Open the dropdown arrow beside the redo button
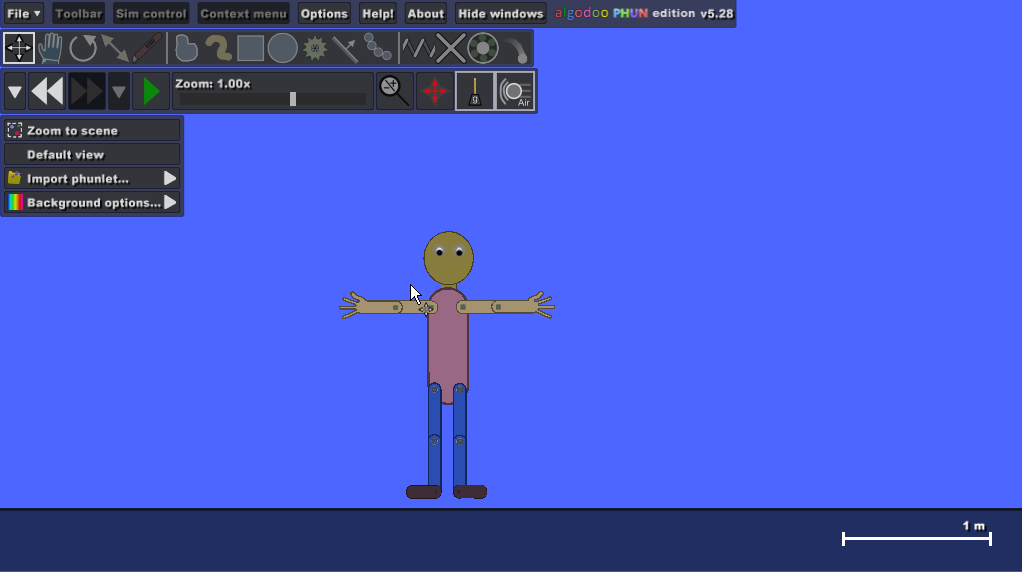The image size is (1022, 572). coord(119,91)
